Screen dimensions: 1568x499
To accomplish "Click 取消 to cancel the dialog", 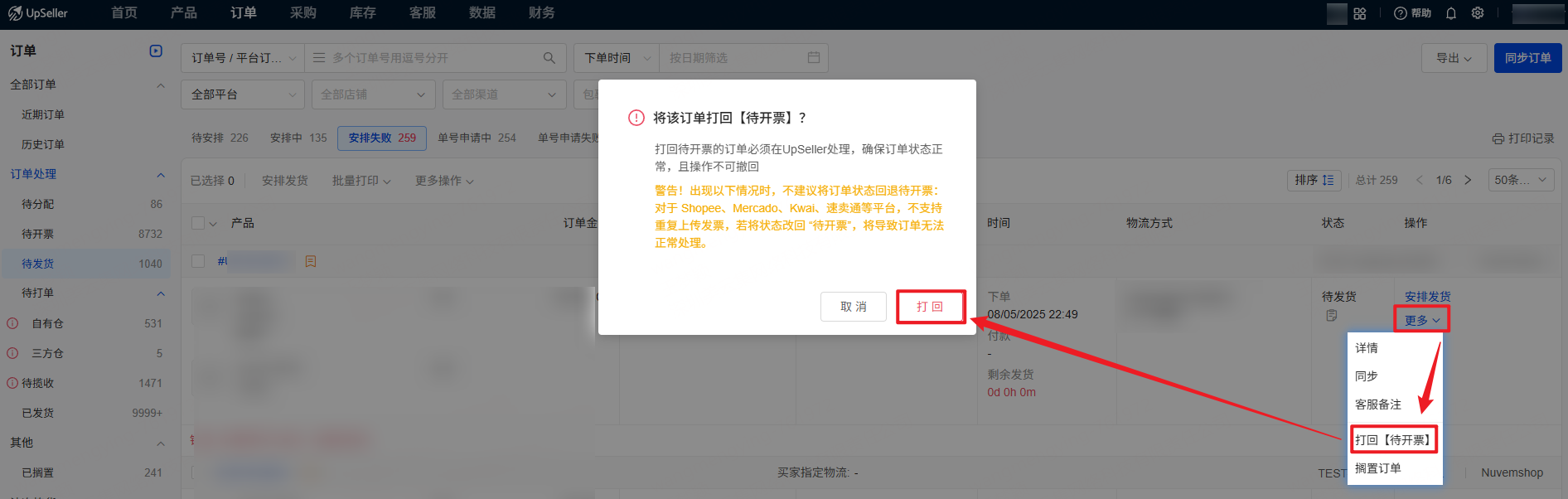I will [853, 307].
